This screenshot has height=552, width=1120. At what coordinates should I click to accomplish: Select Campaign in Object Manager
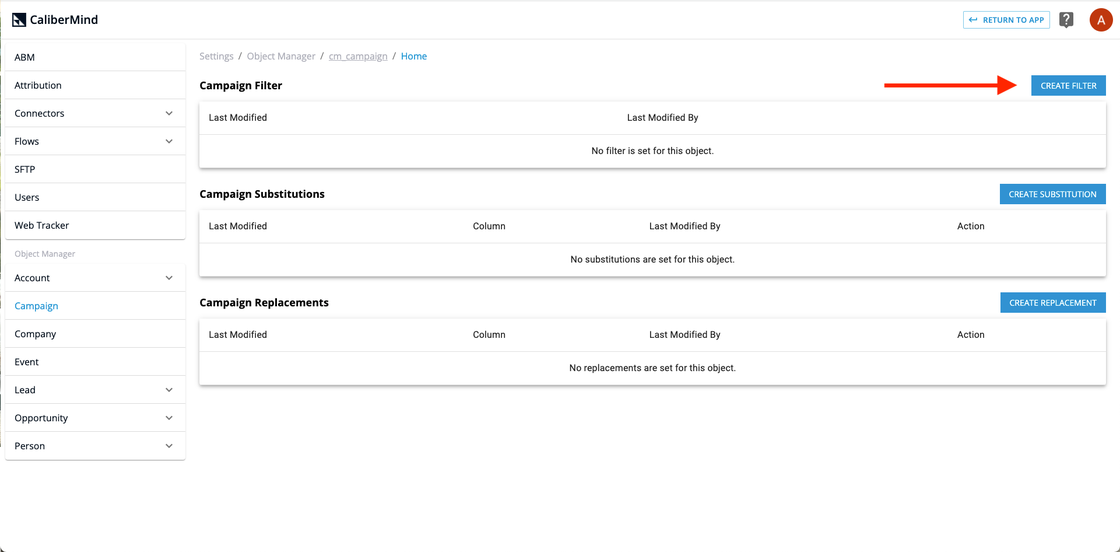pos(95,306)
